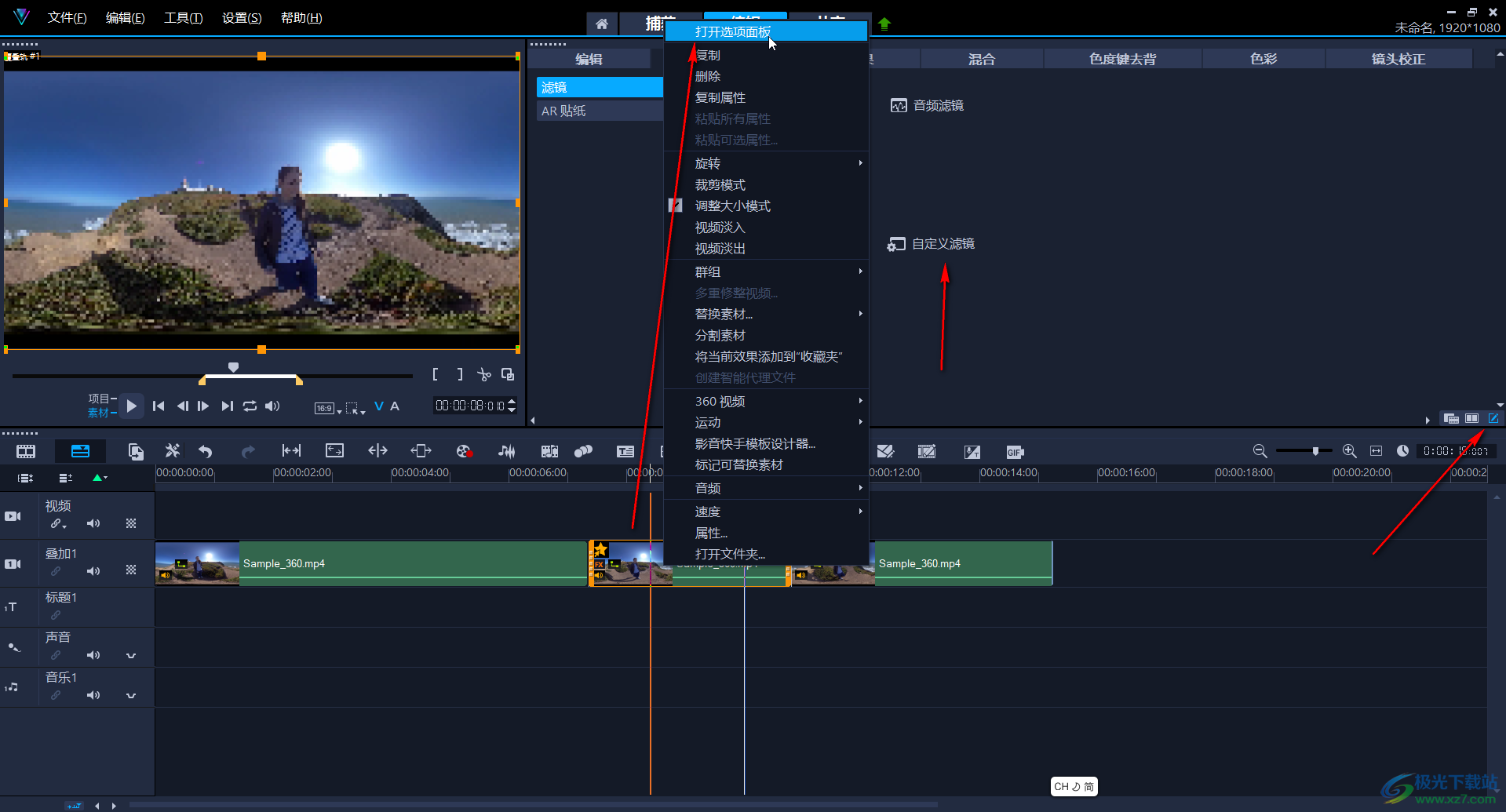Open the 自定义滤镜 option
The height and width of the screenshot is (812, 1506).
pyautogui.click(x=931, y=244)
